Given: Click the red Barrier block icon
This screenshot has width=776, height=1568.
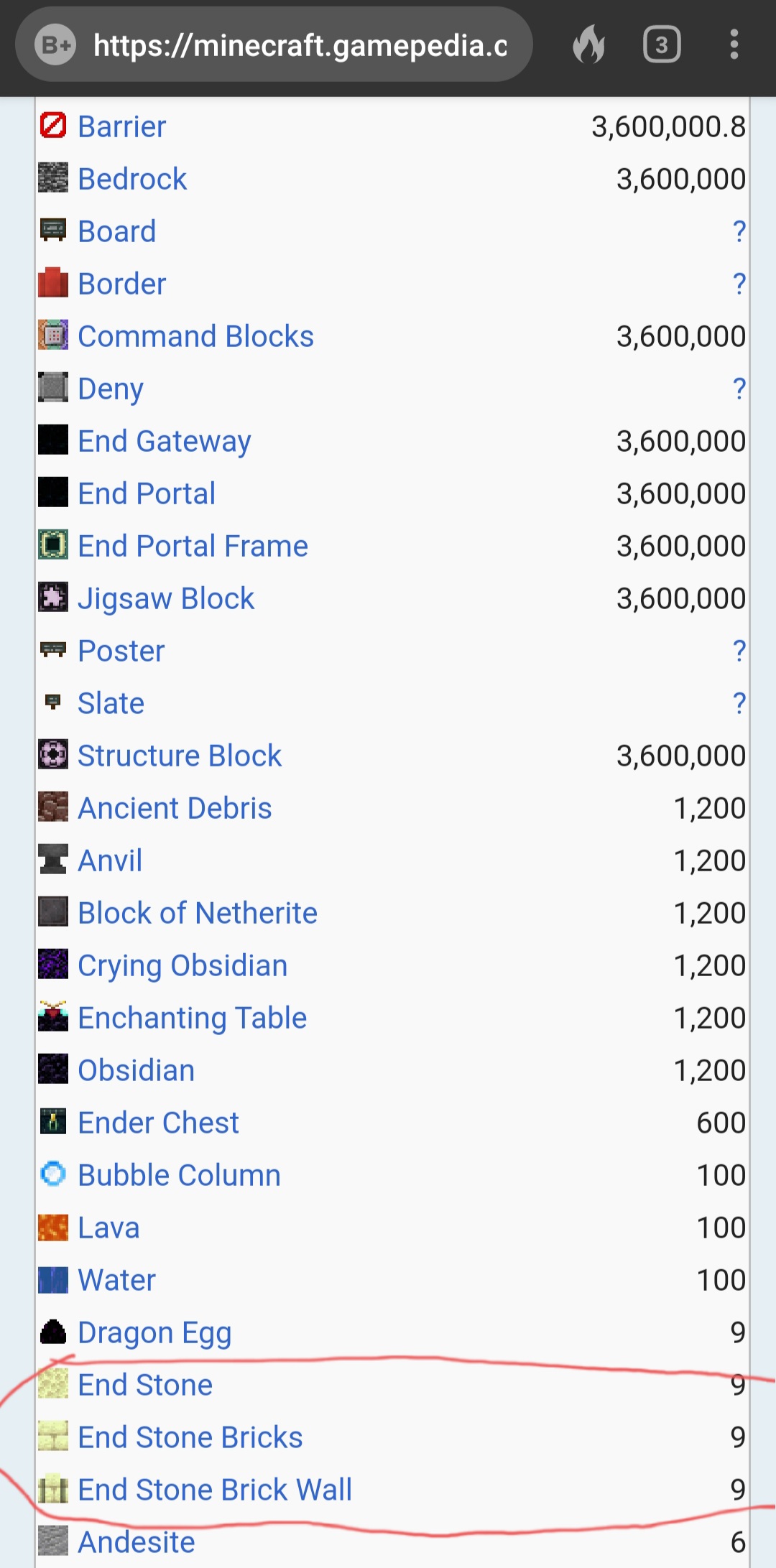Looking at the screenshot, I should coord(53,126).
